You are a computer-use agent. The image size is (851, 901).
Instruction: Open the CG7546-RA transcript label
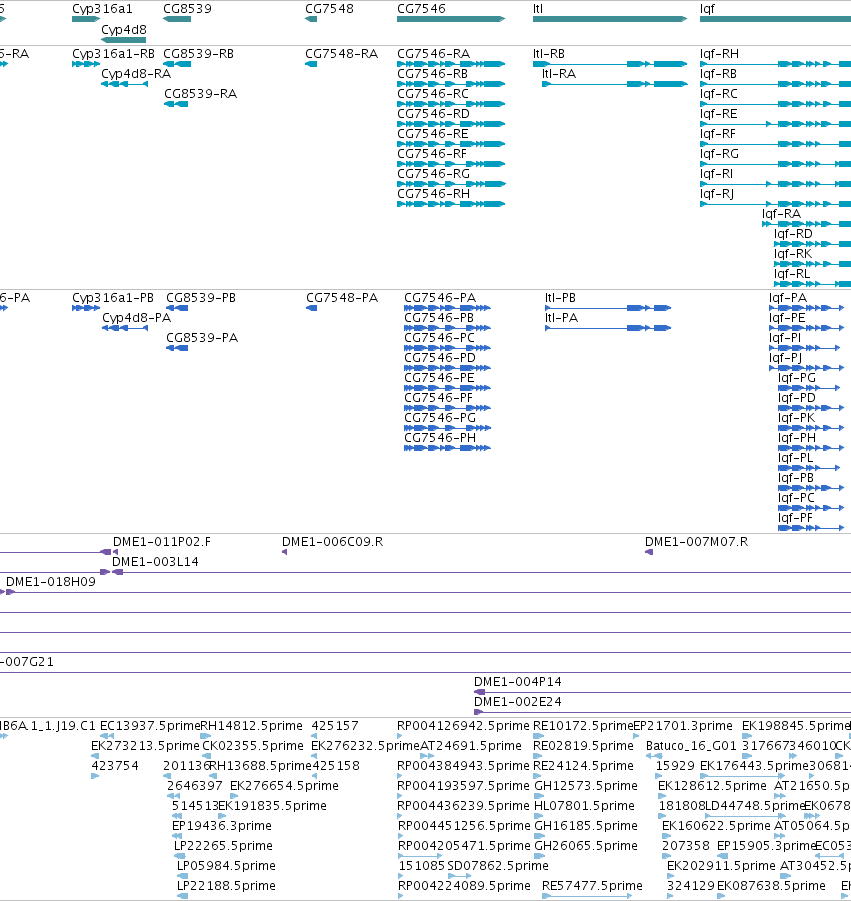click(433, 54)
